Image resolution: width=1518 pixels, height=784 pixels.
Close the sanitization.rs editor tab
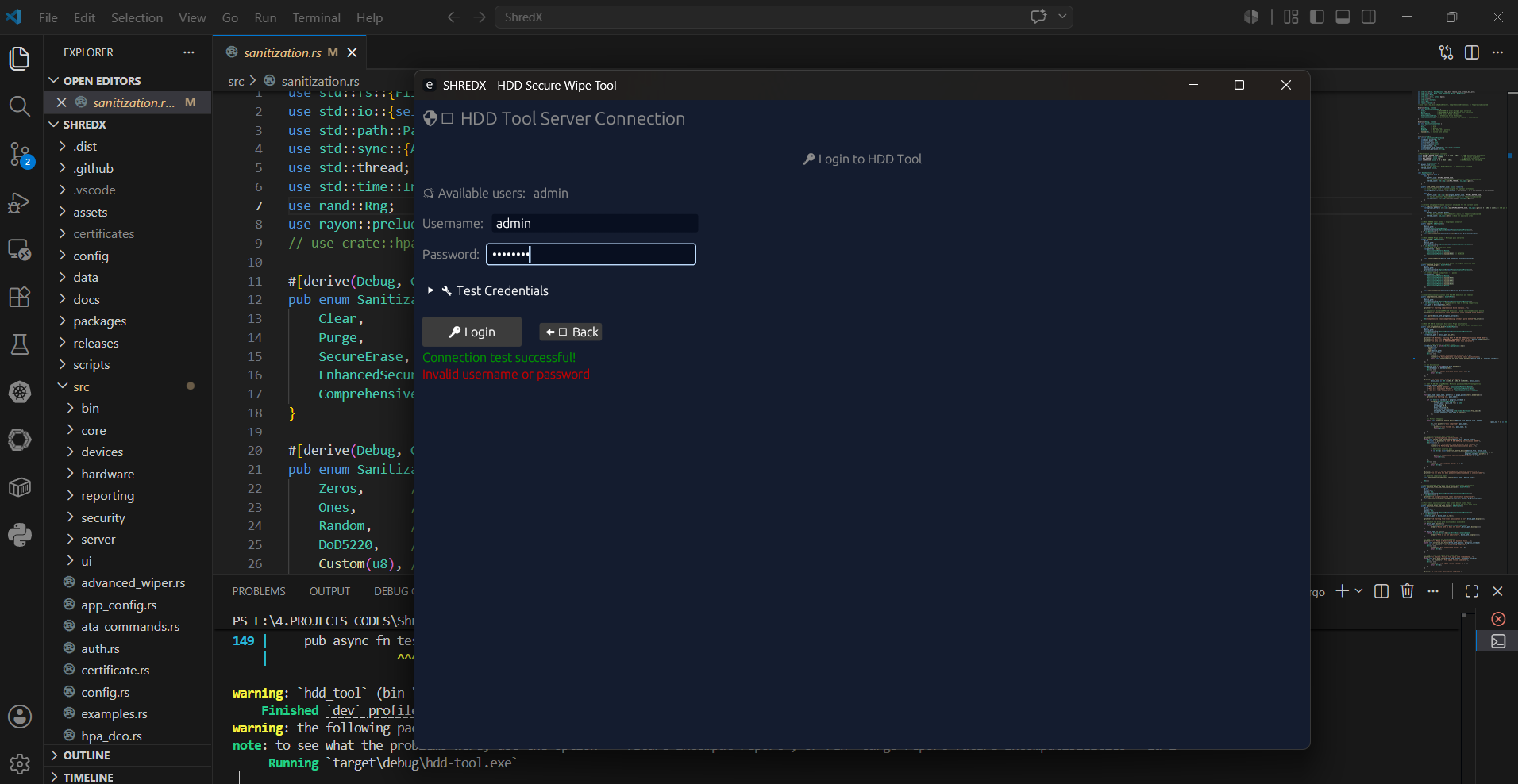pos(352,52)
